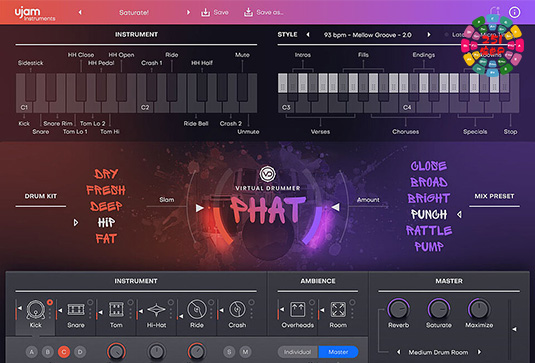
Task: Choose the FAT drum kit
Action: click(x=106, y=238)
